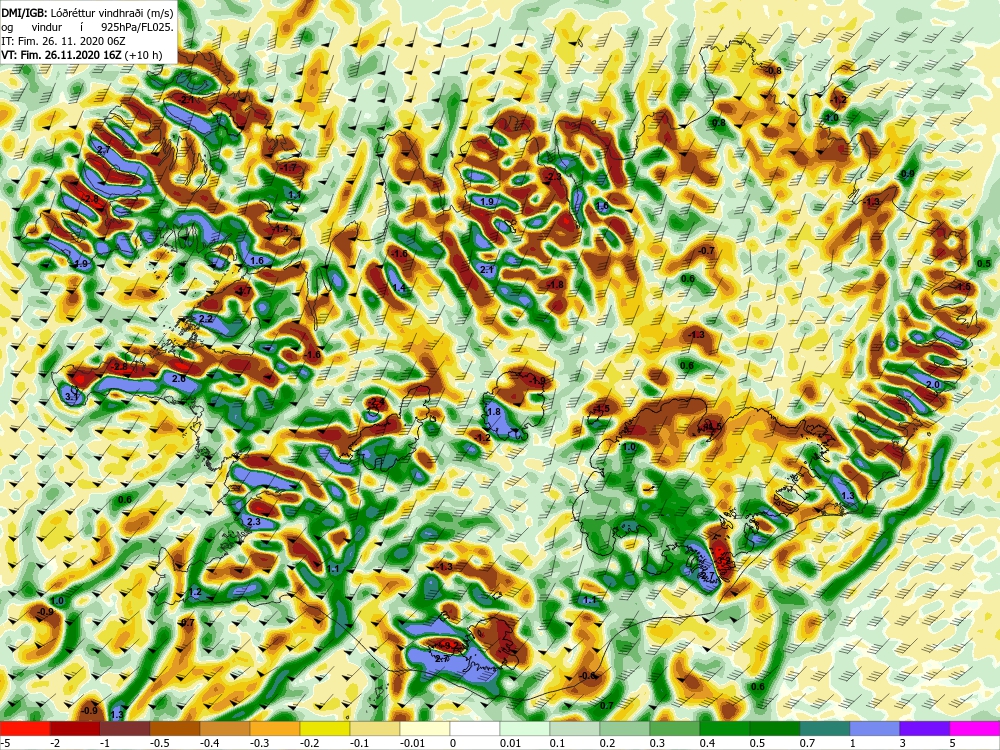Click the '-1.8' map value label
This screenshot has width=1000, height=750.
tap(555, 285)
